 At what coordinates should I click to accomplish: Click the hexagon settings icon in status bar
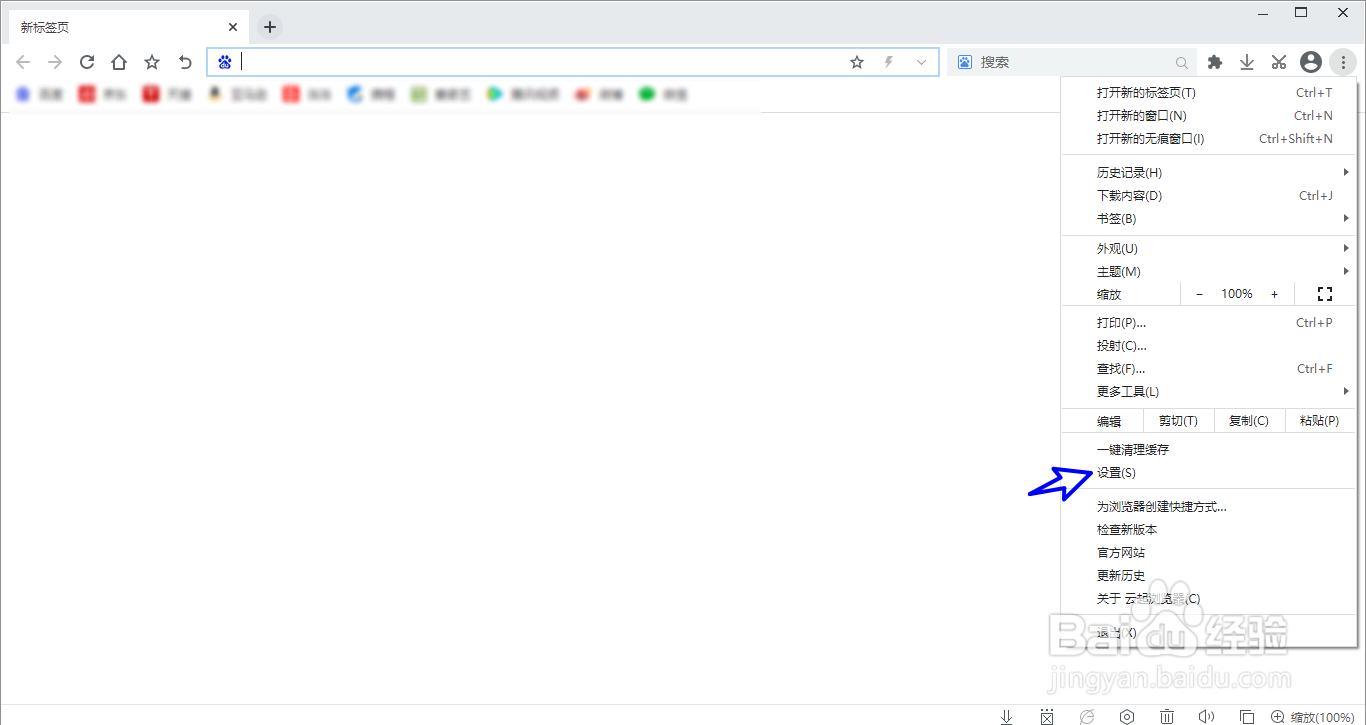(1127, 716)
